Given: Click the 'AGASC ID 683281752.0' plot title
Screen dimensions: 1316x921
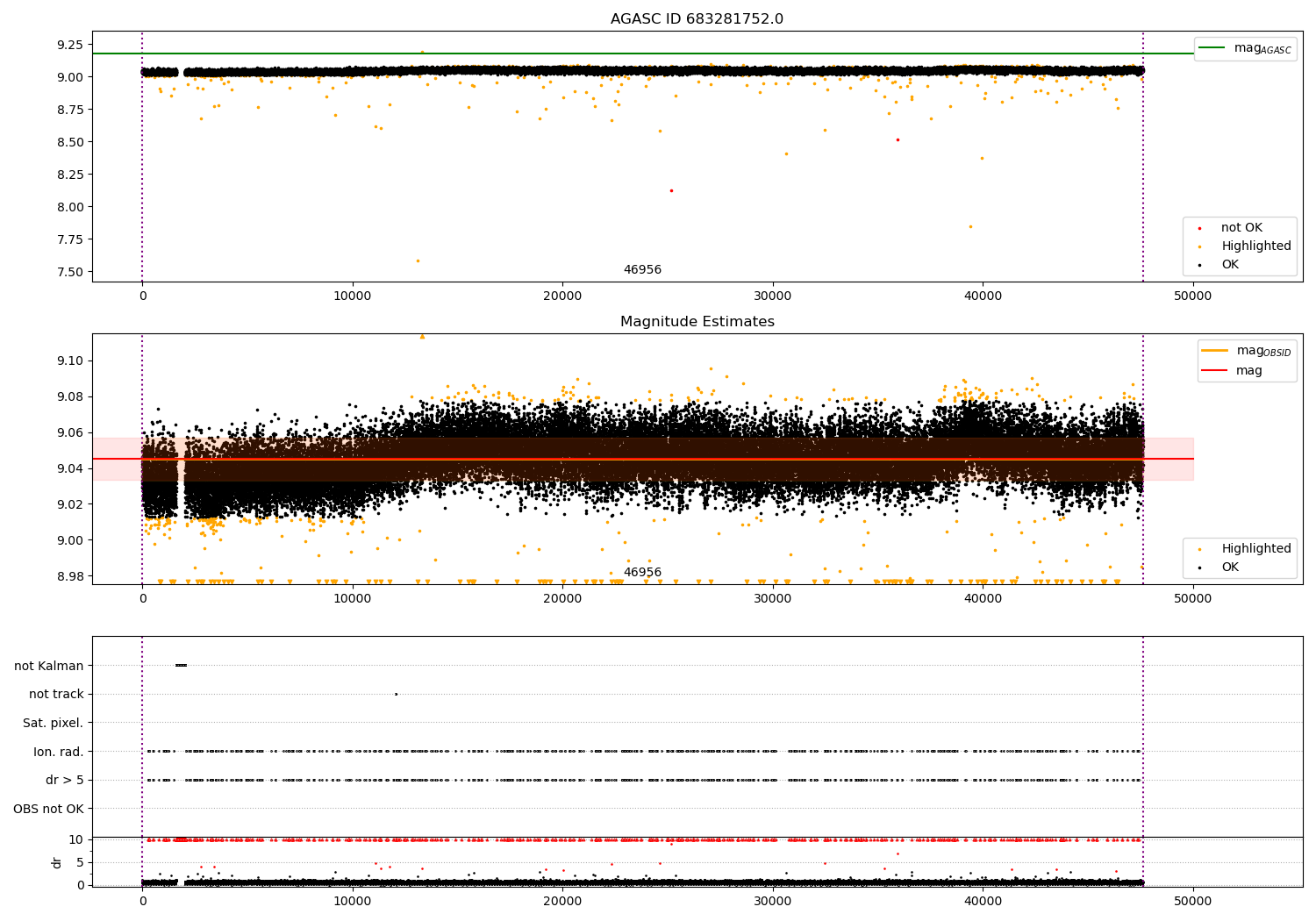Looking at the screenshot, I should click(x=697, y=19).
